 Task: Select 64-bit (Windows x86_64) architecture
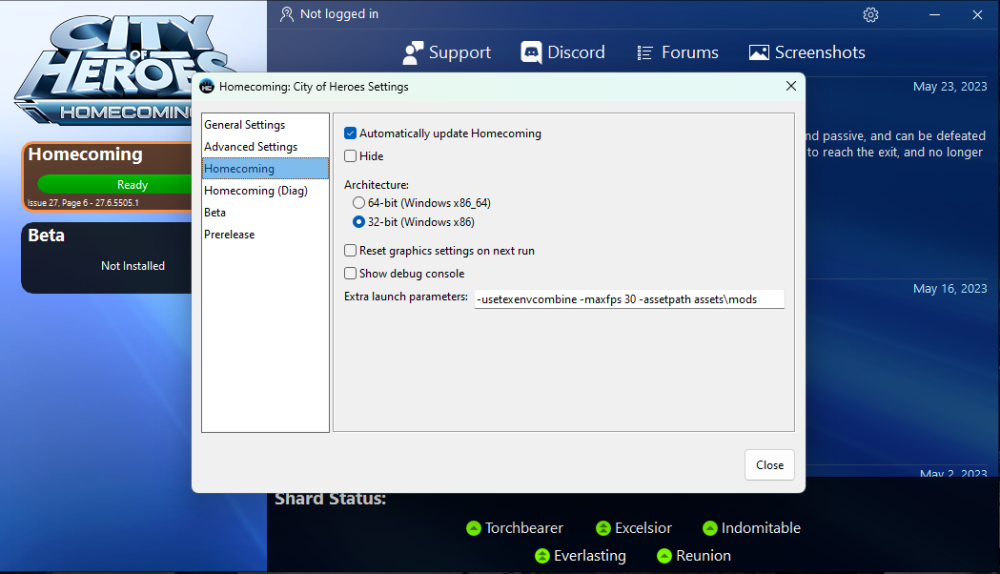[359, 203]
